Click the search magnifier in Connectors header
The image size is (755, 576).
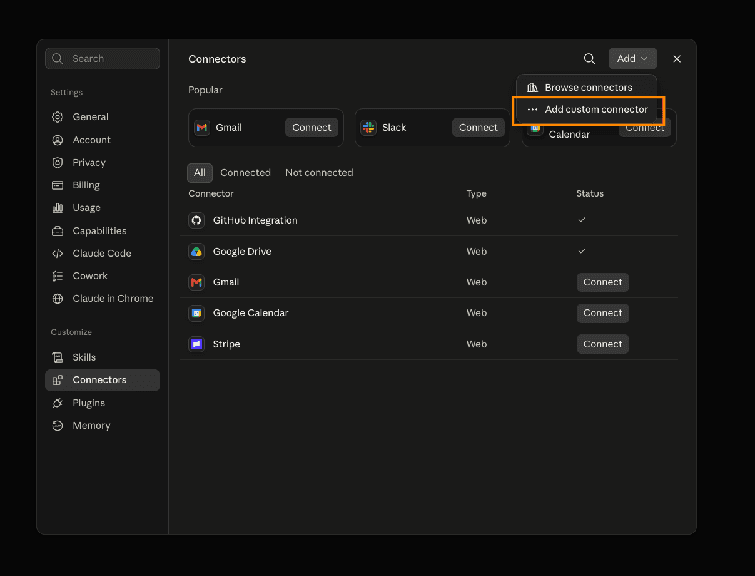589,59
